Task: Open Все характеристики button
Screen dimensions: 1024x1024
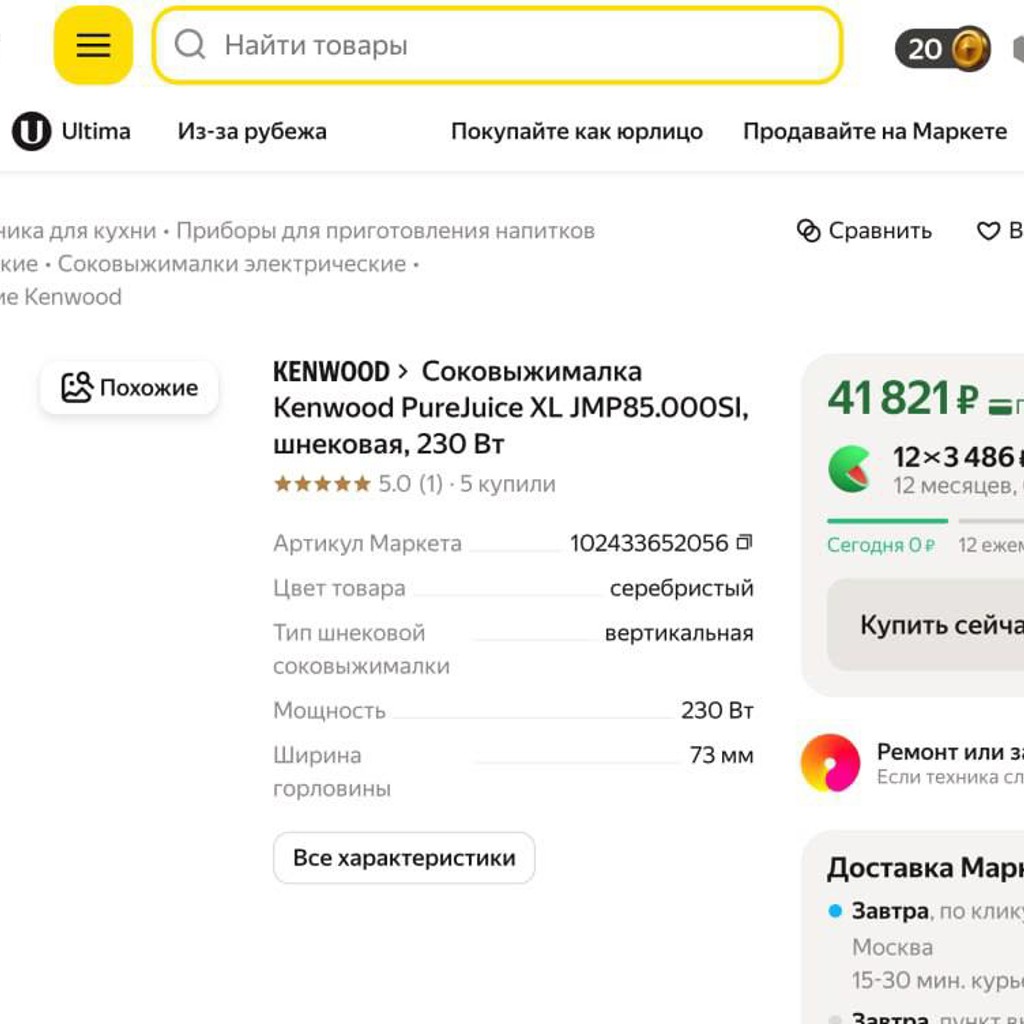Action: (404, 857)
